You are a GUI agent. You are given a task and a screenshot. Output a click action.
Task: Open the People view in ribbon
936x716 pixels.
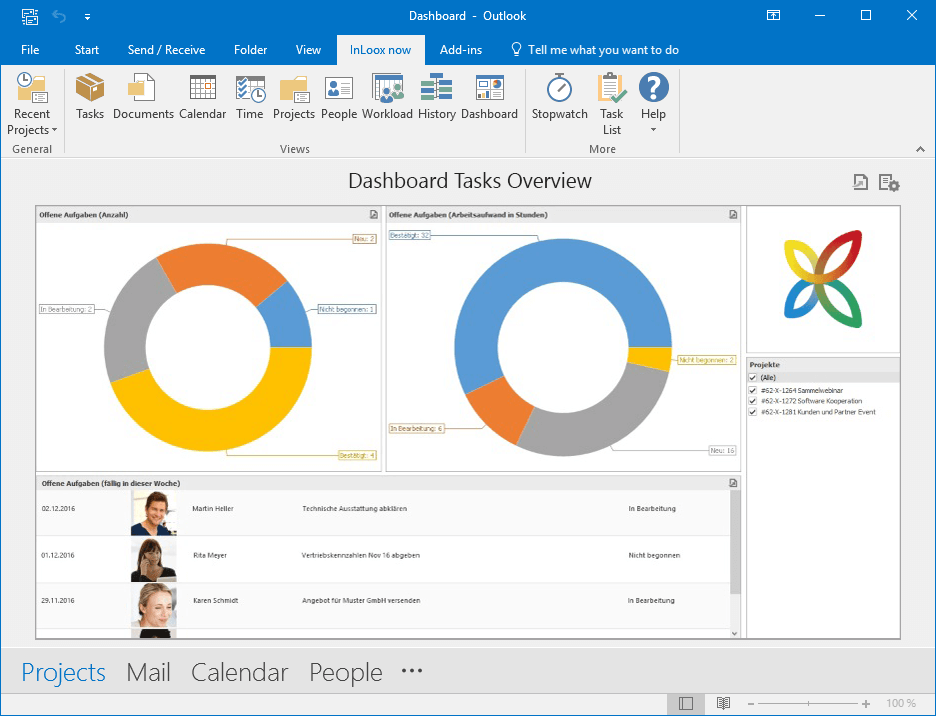pyautogui.click(x=338, y=97)
